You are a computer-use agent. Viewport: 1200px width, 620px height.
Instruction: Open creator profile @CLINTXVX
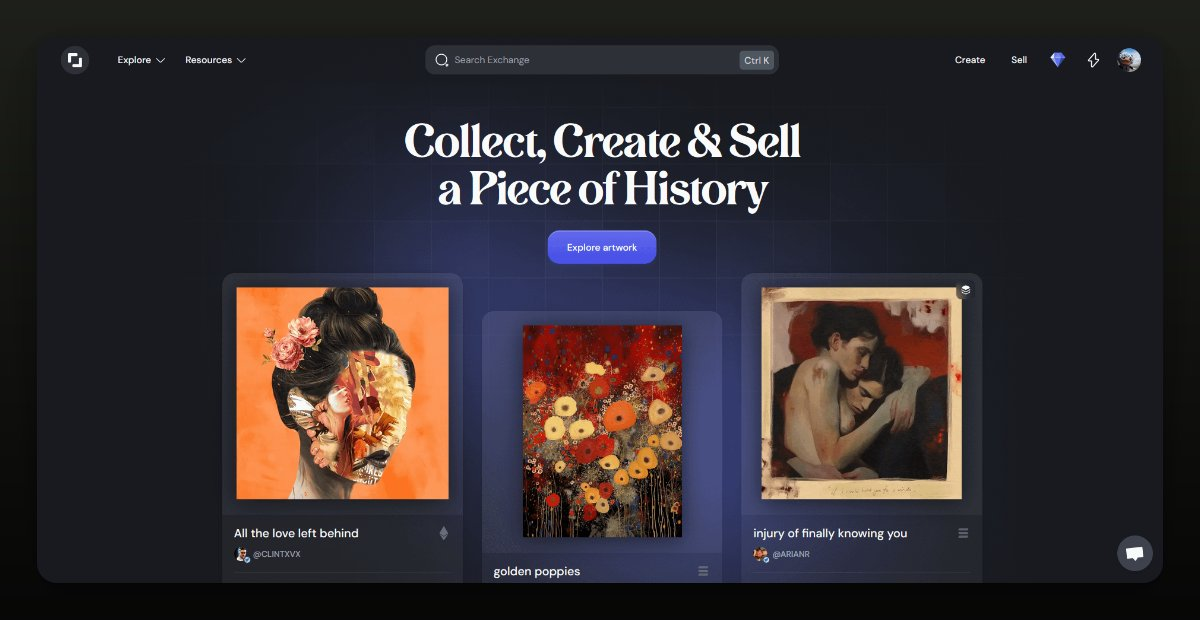pos(276,554)
